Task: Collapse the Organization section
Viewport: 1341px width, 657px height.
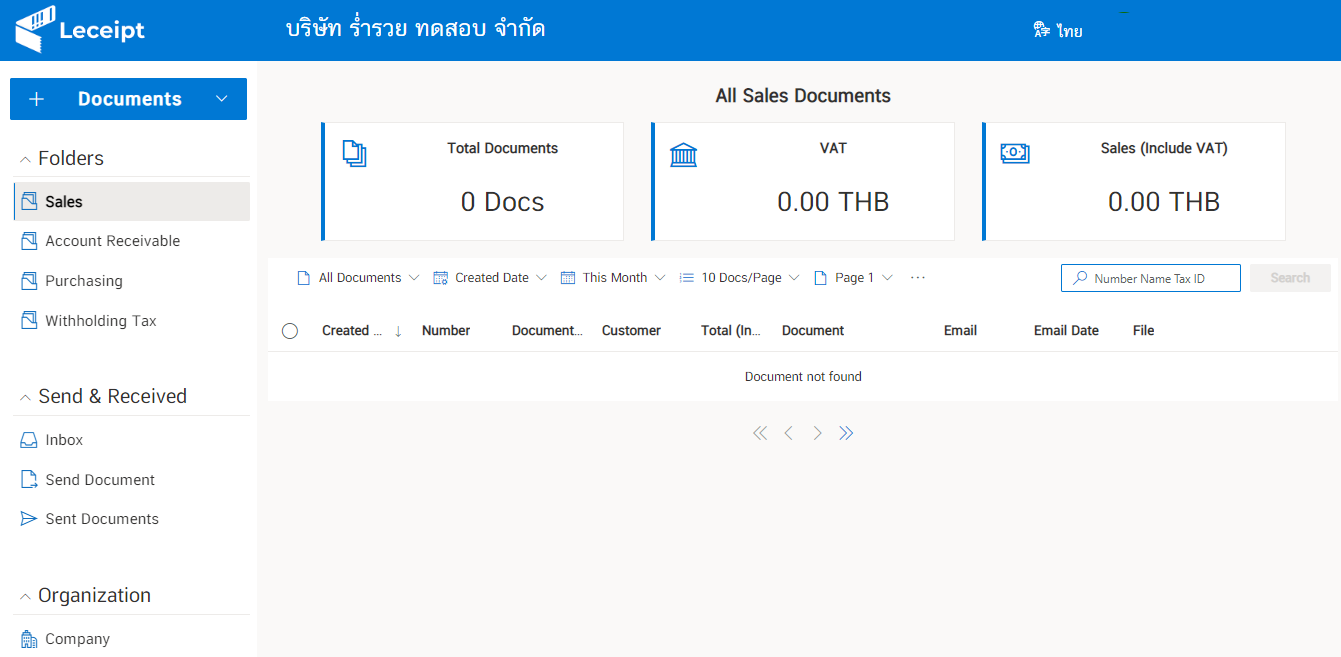Action: 25,596
